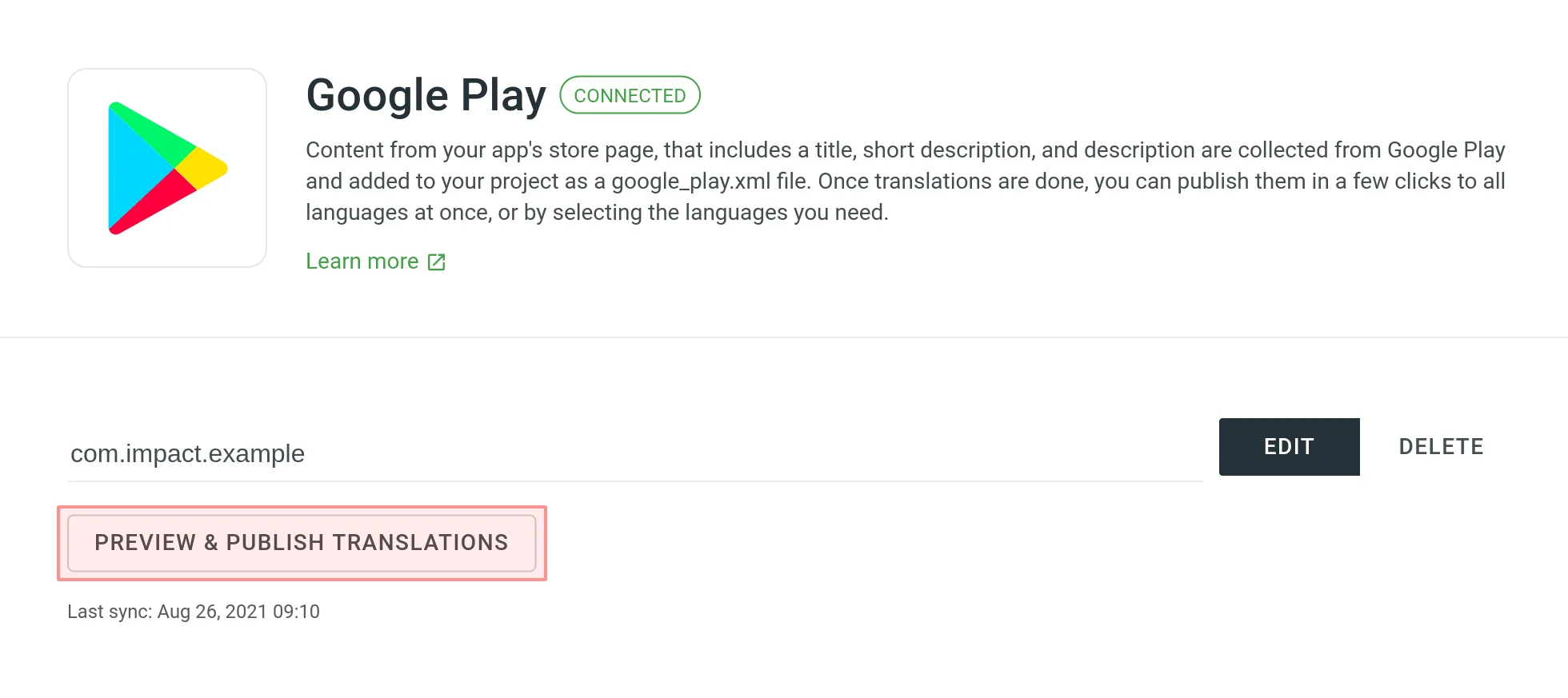
Task: Open the Learn more link
Action: pos(362,261)
